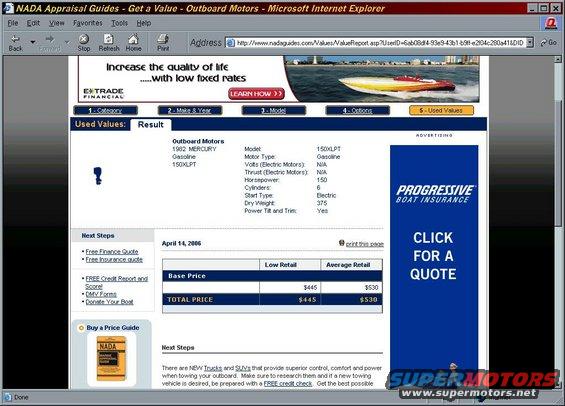Click the LEARN HOW ad button
The width and height of the screenshot is (565, 406).
point(256,94)
